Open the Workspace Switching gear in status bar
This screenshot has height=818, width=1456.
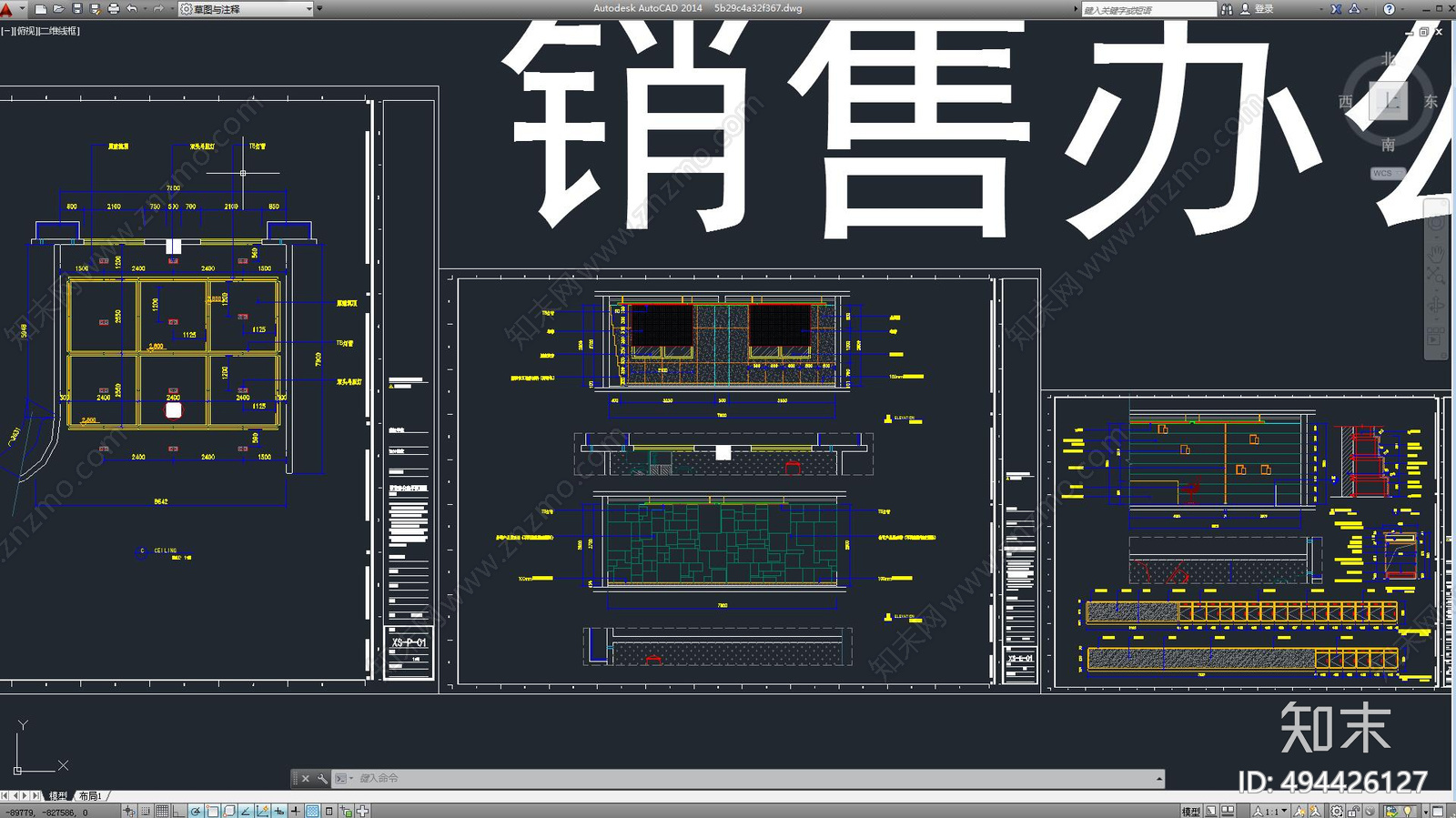tap(1336, 811)
